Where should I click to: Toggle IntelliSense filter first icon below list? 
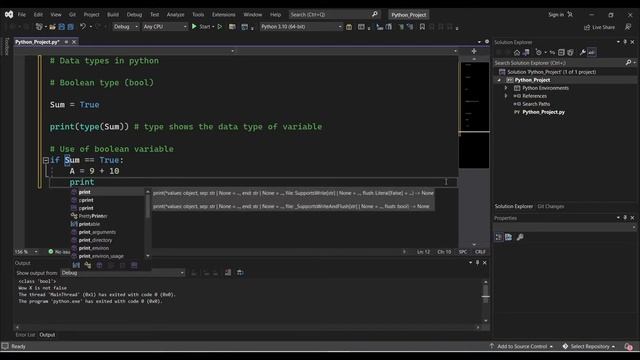(76, 265)
